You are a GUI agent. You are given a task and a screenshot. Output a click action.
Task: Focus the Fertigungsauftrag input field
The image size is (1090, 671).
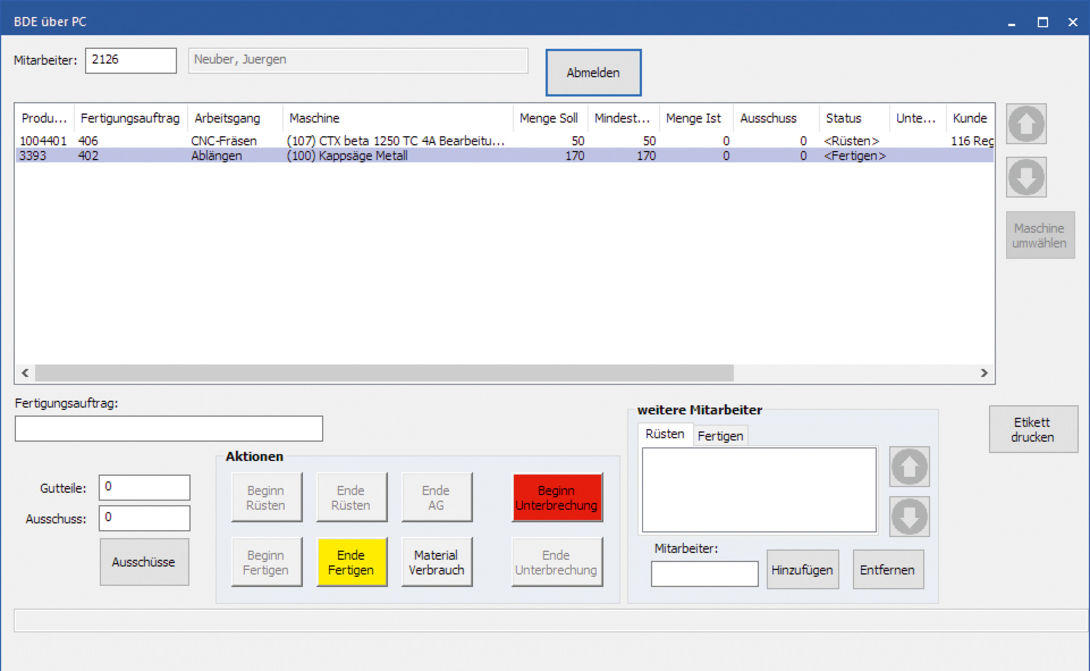coord(169,429)
